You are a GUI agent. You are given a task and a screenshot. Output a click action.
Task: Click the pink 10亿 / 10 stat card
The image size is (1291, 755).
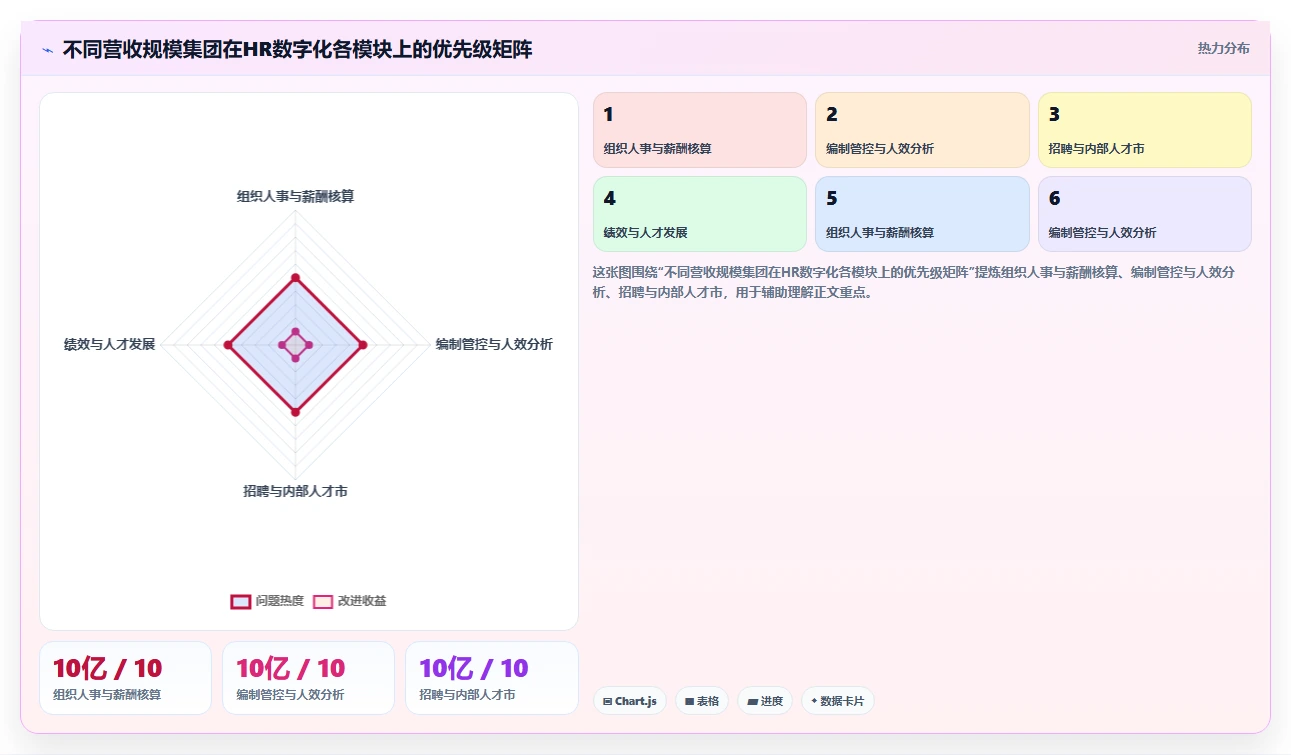[x=308, y=678]
